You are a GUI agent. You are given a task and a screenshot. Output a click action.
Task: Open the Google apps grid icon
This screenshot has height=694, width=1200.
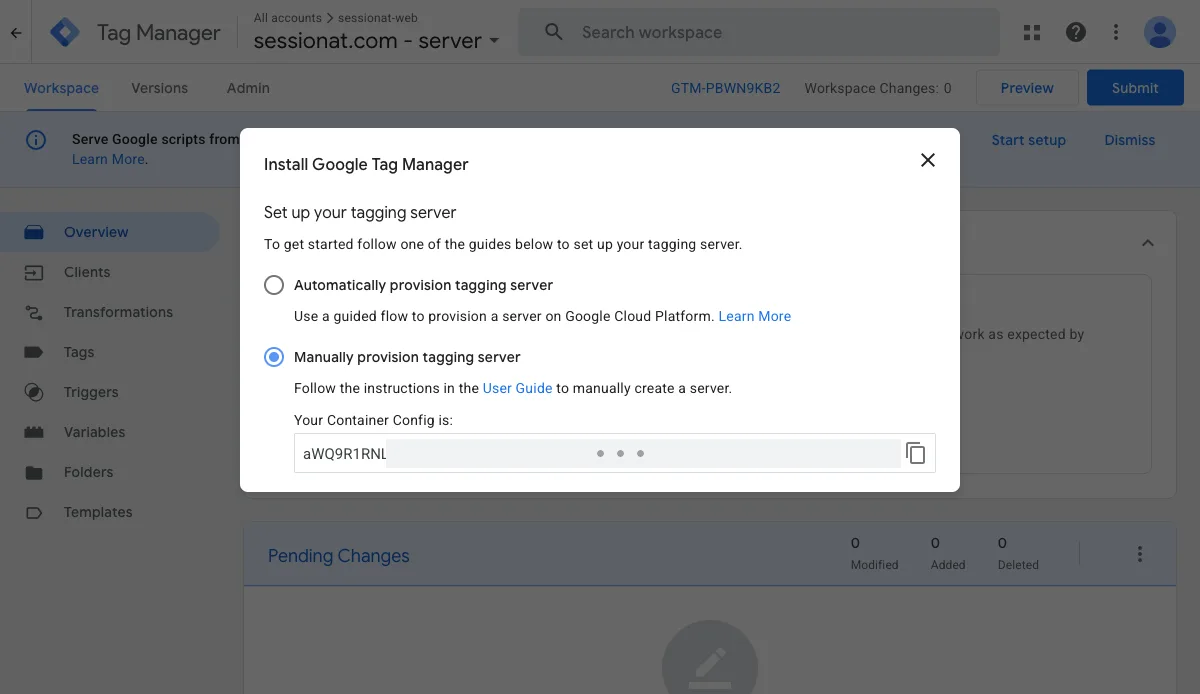tap(1032, 33)
